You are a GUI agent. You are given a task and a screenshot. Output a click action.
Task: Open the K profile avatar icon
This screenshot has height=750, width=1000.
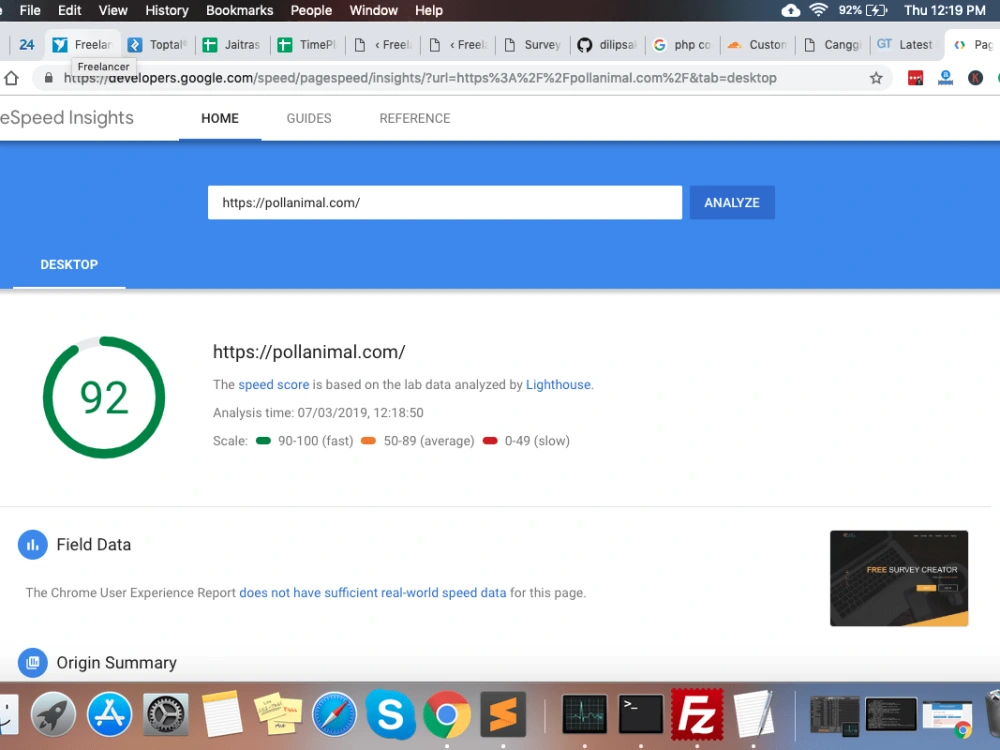click(975, 78)
